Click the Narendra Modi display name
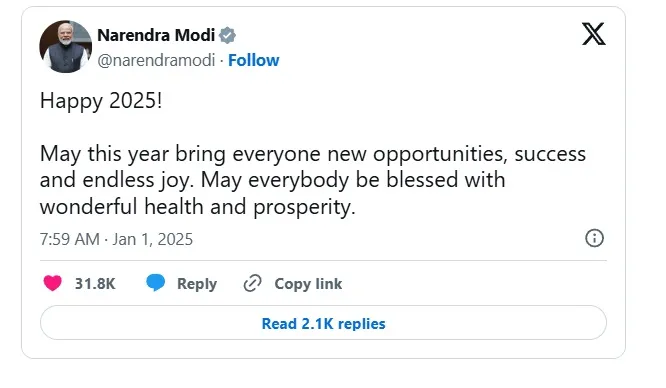 click(156, 35)
